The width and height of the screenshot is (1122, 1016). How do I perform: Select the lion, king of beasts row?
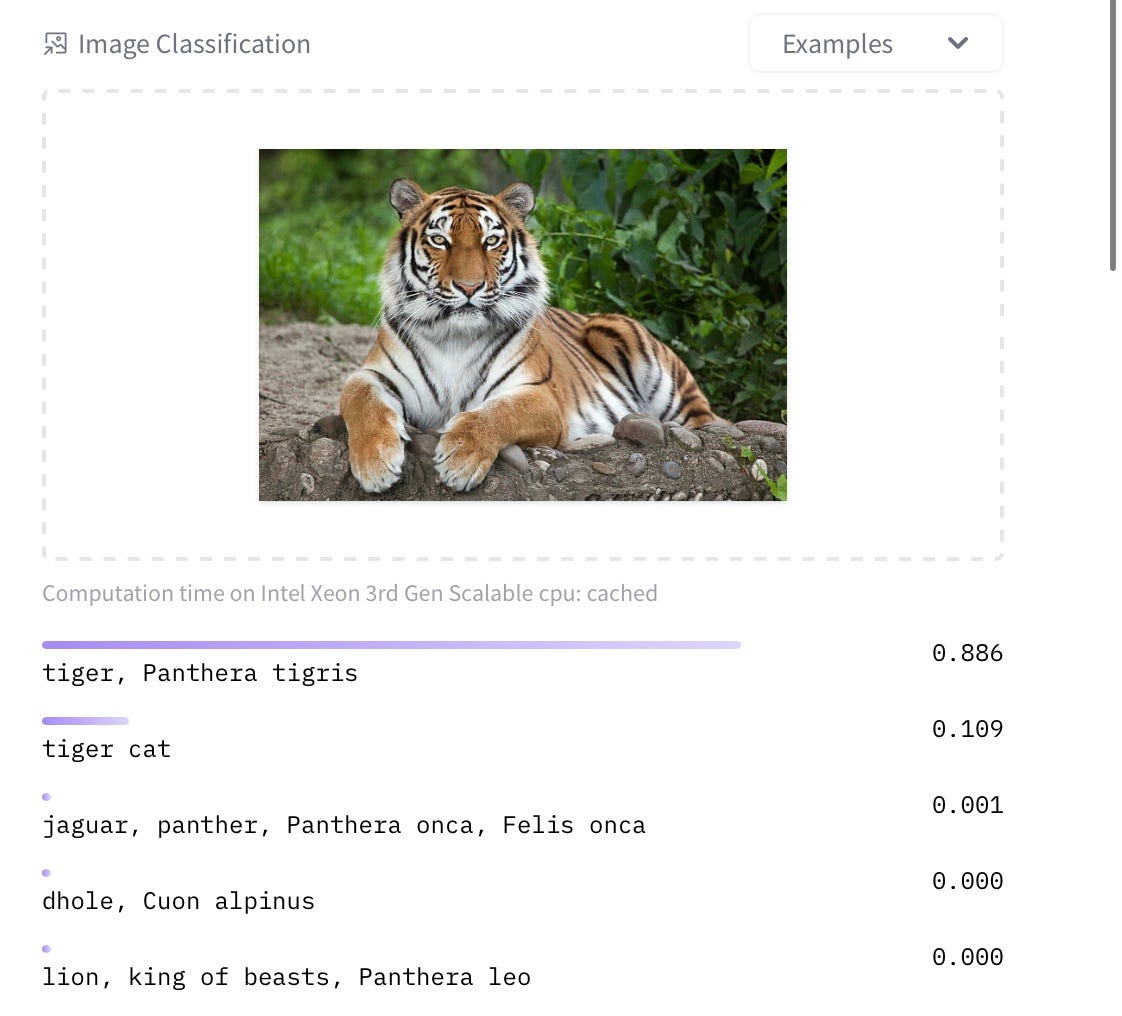pos(286,977)
